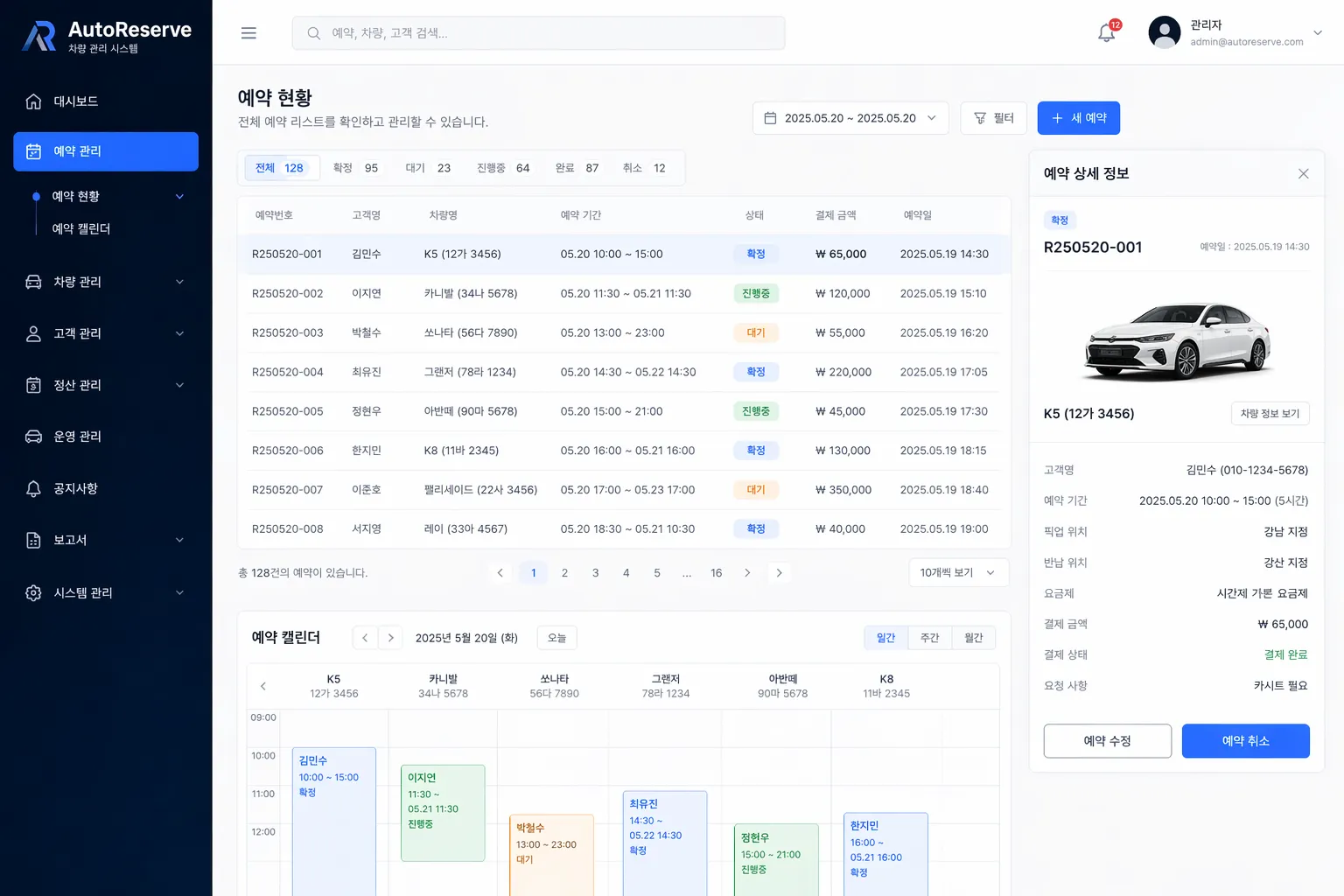
Task: Open the 10개씩 보기 page size dropdown
Action: [x=958, y=573]
